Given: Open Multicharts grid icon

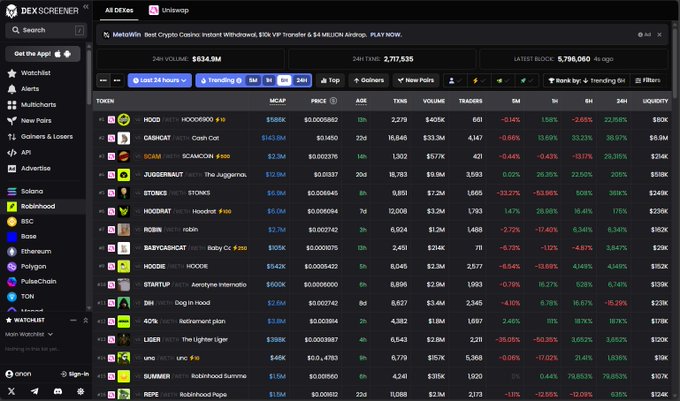Looking at the screenshot, I should pos(12,105).
